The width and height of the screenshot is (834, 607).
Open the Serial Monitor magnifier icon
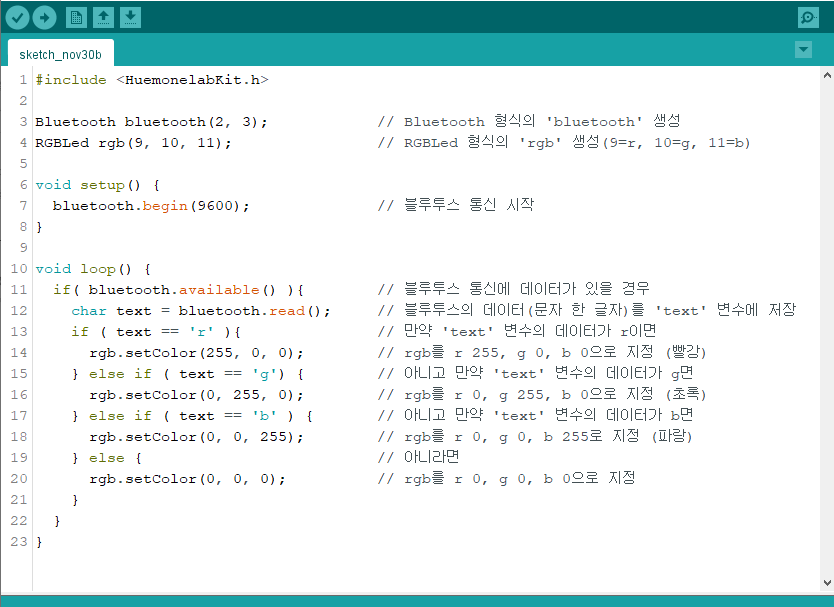pyautogui.click(x=808, y=18)
